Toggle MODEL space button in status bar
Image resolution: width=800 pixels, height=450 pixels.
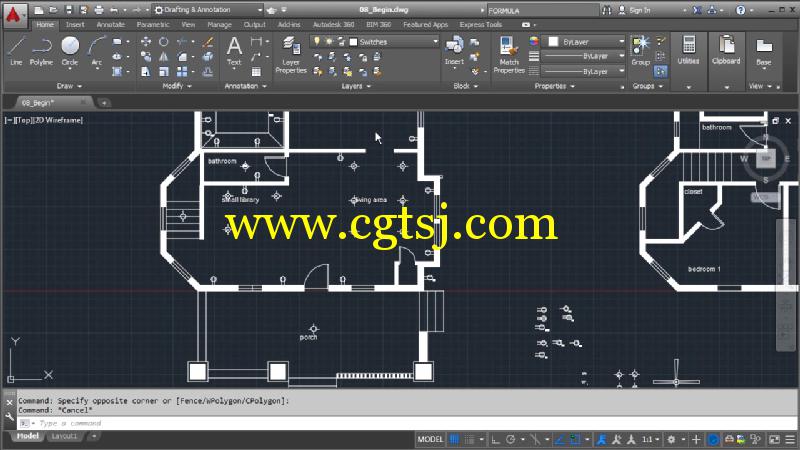(x=430, y=439)
